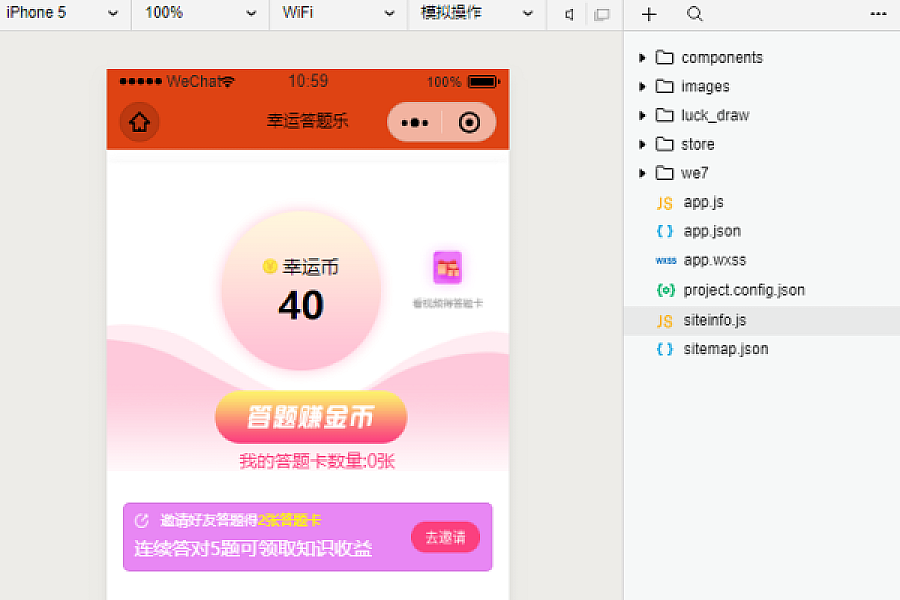Open the 100% zoom dropdown
Screen dimensions: 900x600
point(199,13)
